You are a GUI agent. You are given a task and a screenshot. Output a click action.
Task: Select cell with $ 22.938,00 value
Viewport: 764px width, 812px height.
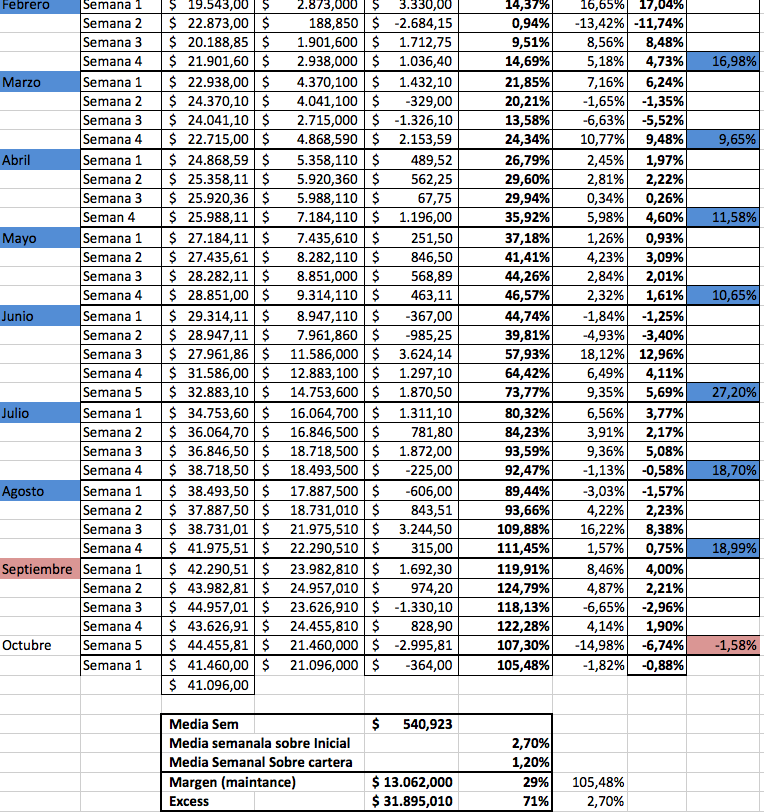[x=208, y=82]
